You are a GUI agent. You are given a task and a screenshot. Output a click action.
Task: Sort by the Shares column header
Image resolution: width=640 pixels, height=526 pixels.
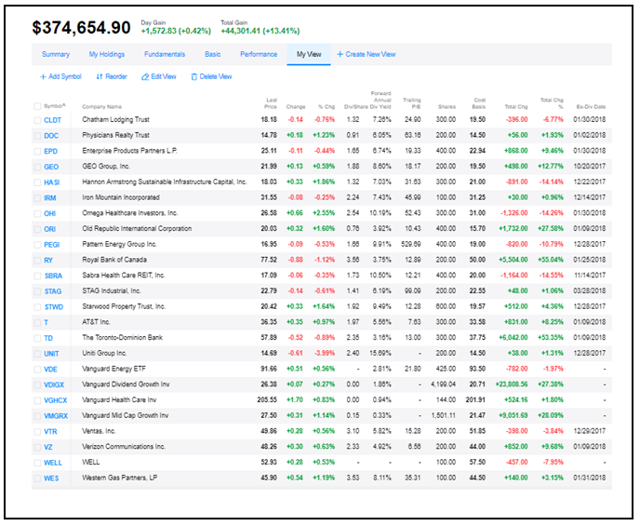tap(447, 107)
